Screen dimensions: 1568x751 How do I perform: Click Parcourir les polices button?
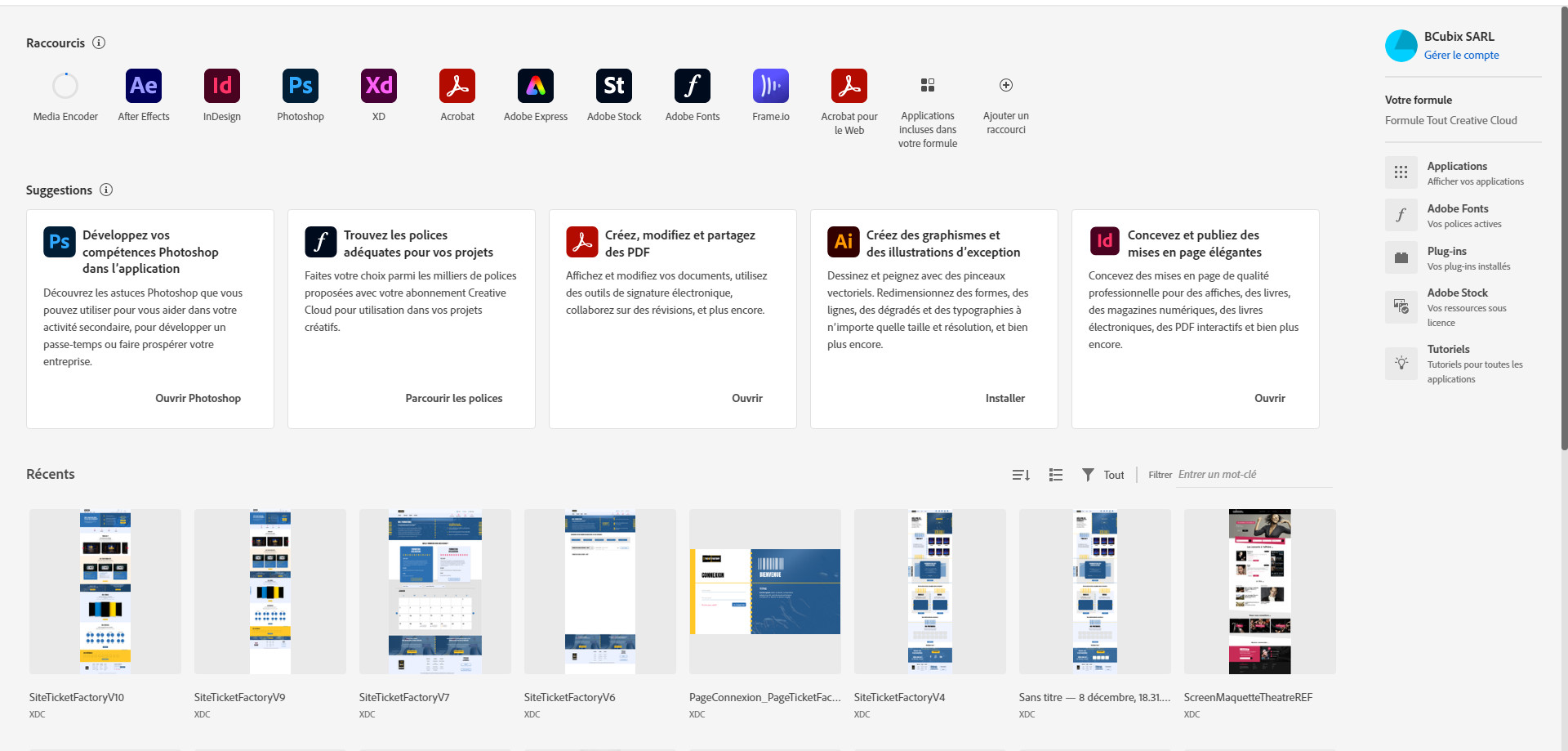click(x=454, y=398)
